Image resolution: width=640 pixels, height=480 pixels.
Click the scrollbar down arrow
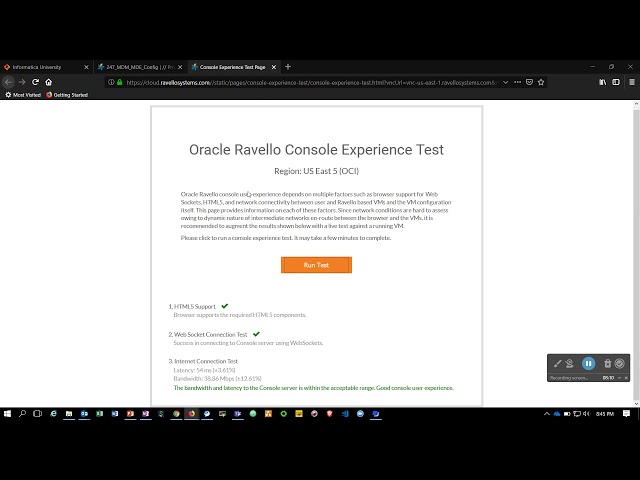636,403
